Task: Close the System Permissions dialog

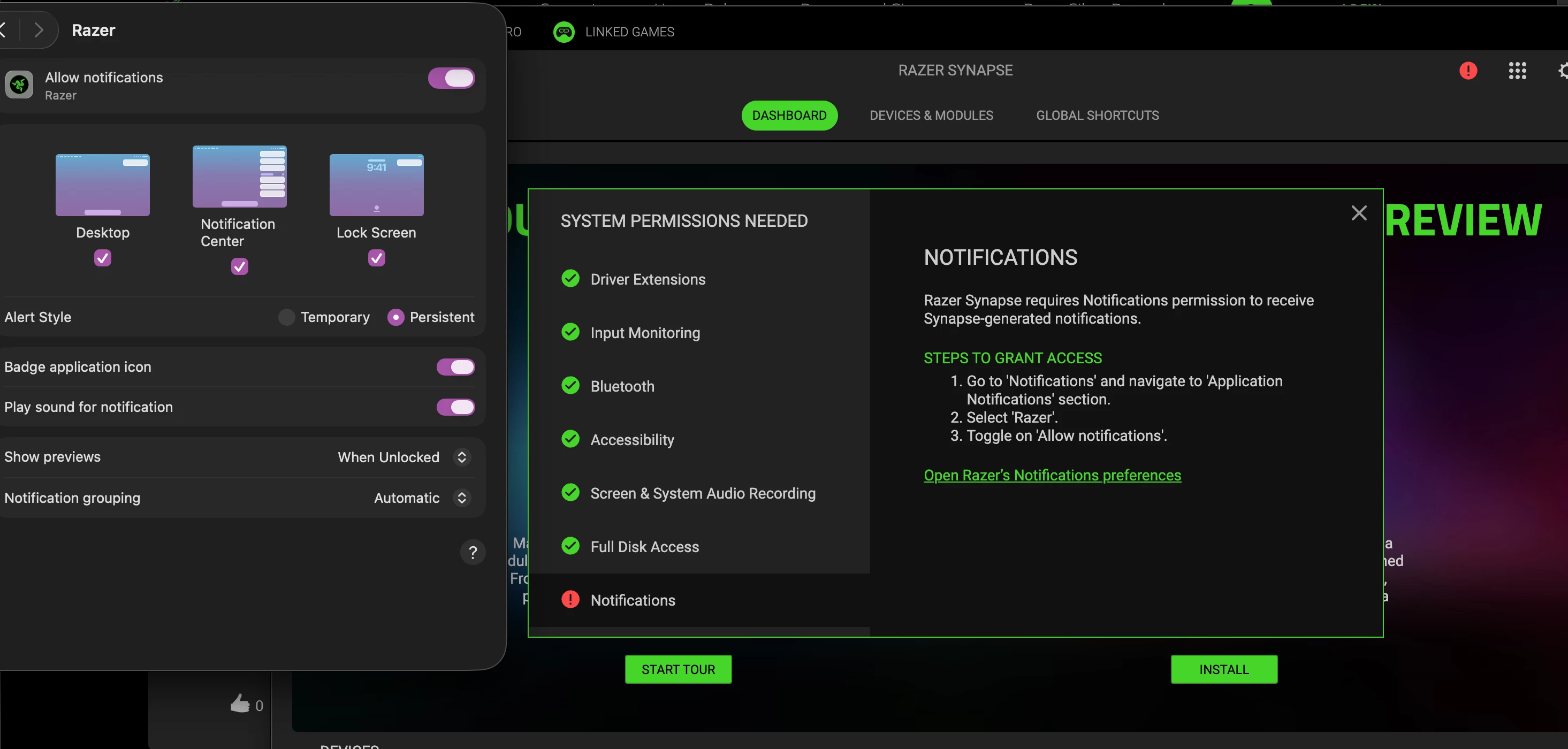Action: (x=1359, y=213)
